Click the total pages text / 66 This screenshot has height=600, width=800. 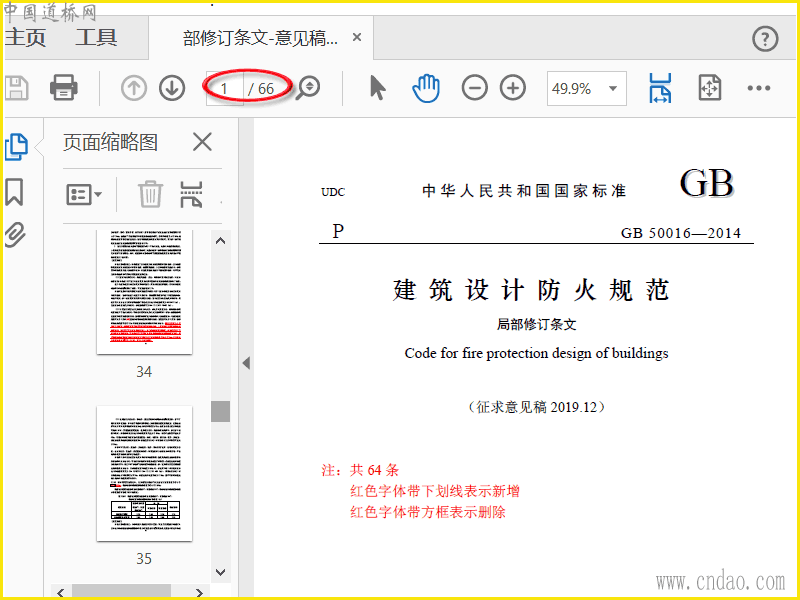[x=261, y=89]
